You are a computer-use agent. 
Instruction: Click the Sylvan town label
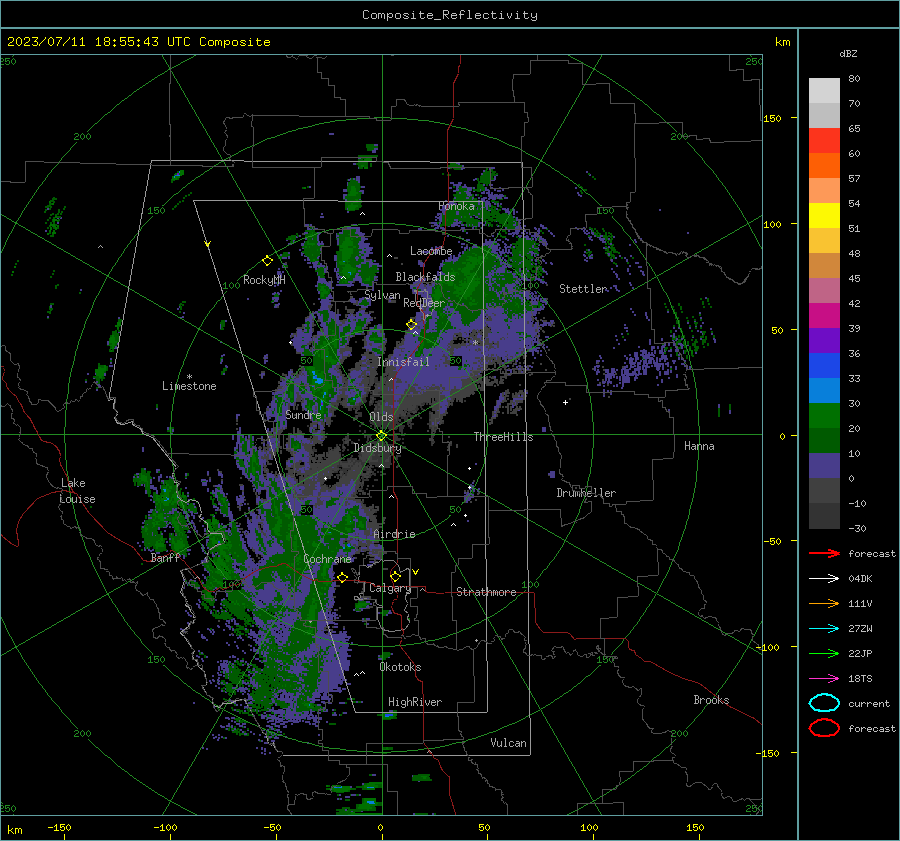click(382, 295)
